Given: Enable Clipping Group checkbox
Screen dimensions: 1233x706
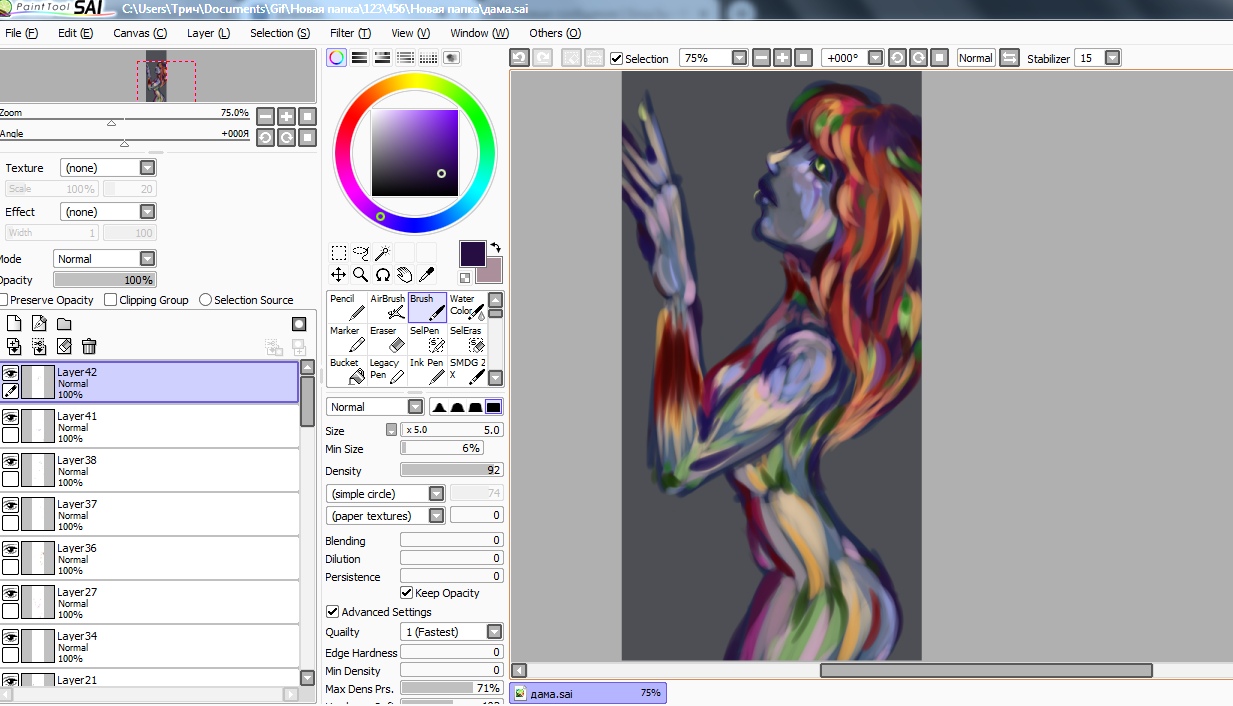Looking at the screenshot, I should [x=111, y=300].
